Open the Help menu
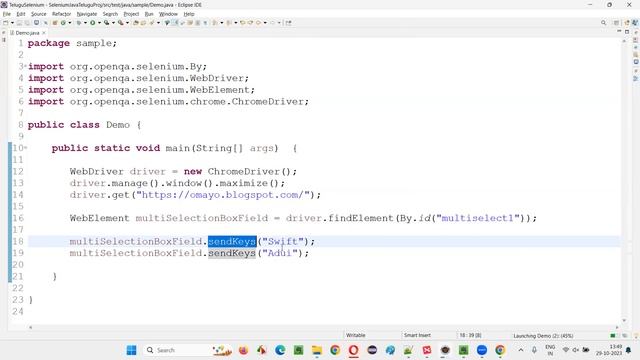The width and height of the screenshot is (640, 360). click(x=189, y=14)
